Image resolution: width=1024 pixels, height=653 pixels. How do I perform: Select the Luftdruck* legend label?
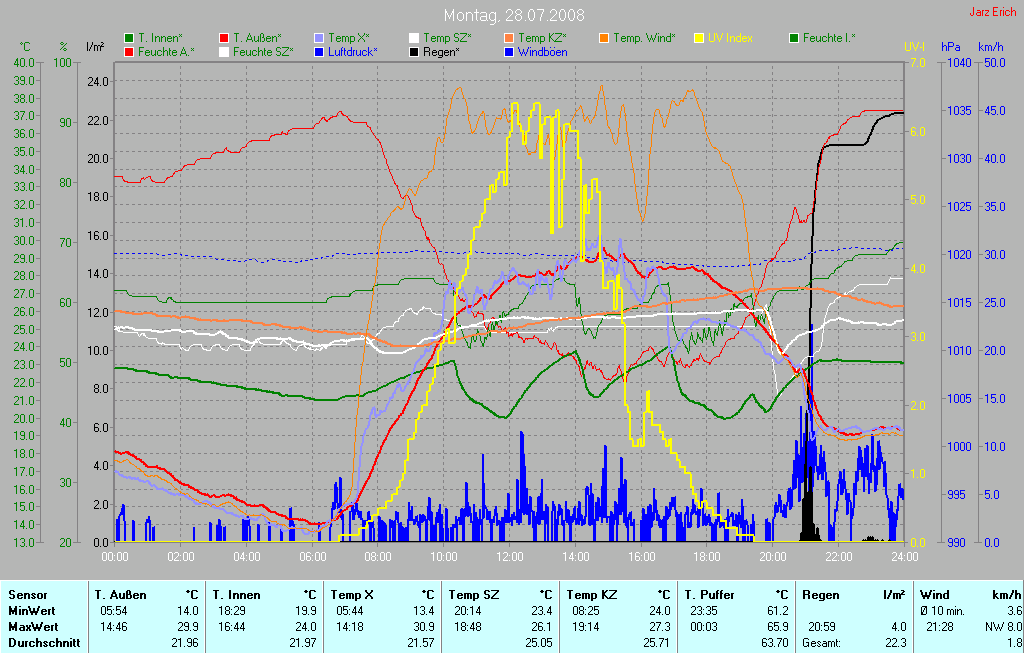click(x=353, y=52)
